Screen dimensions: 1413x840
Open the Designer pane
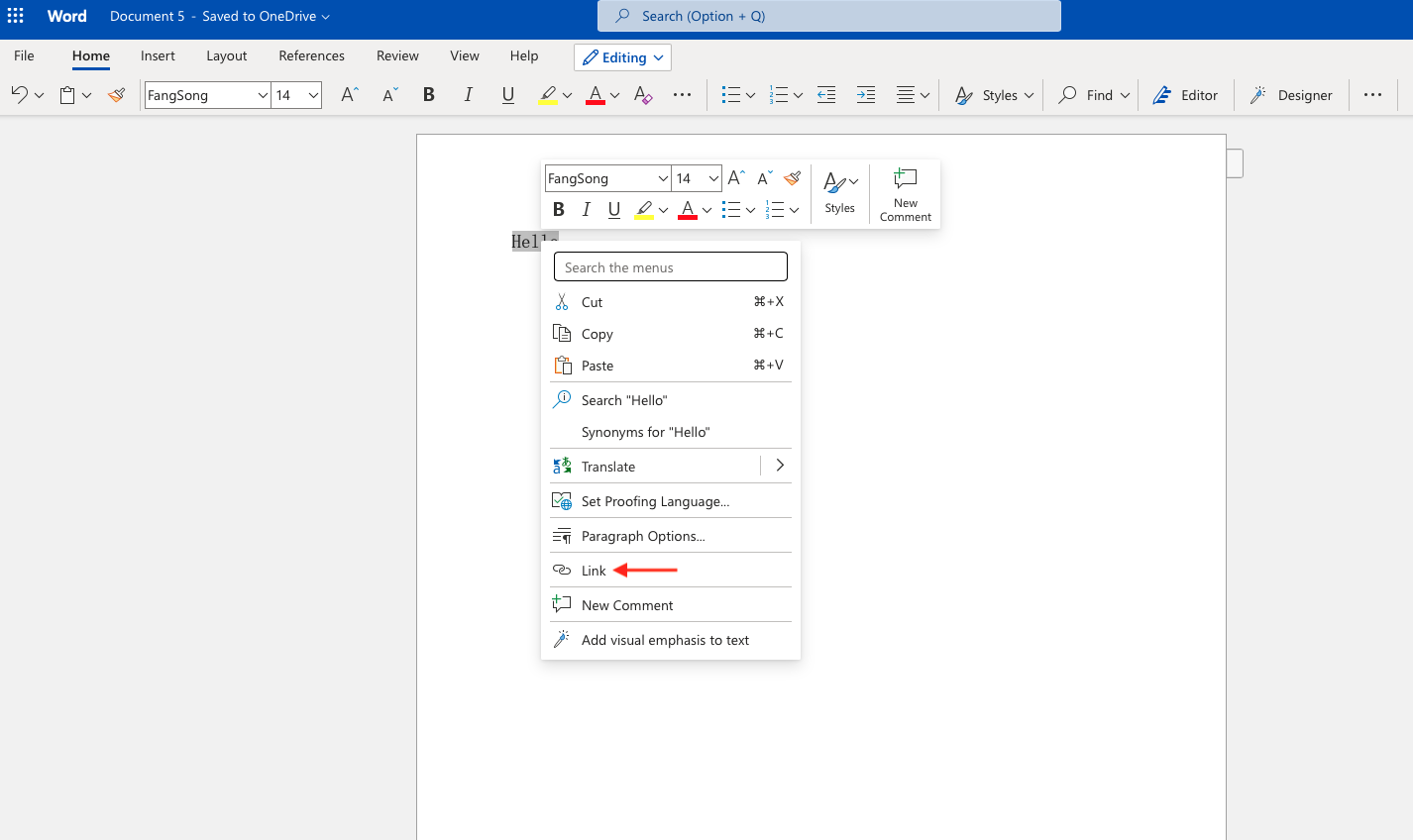[x=1291, y=95]
